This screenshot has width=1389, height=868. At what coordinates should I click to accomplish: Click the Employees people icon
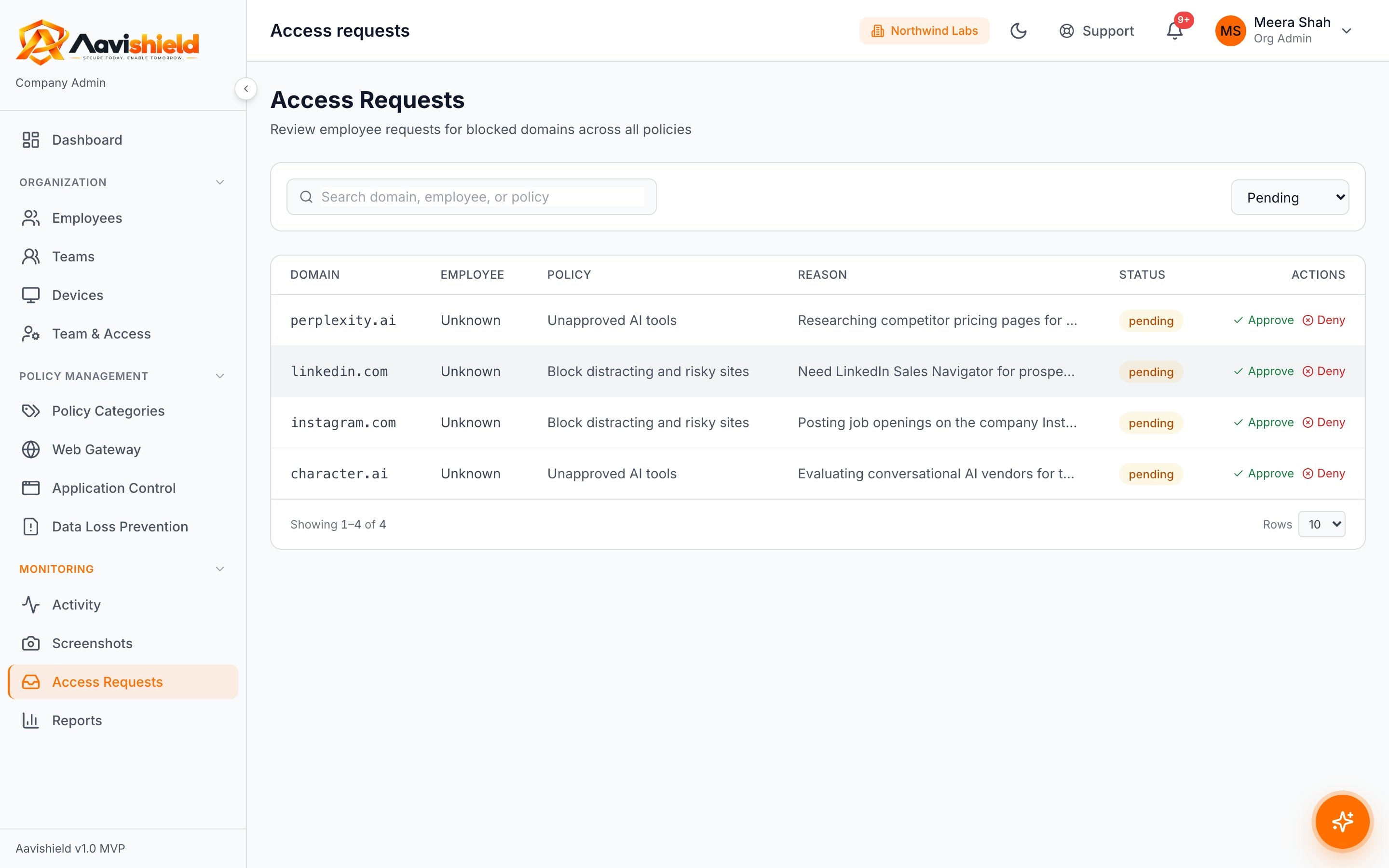(x=31, y=218)
